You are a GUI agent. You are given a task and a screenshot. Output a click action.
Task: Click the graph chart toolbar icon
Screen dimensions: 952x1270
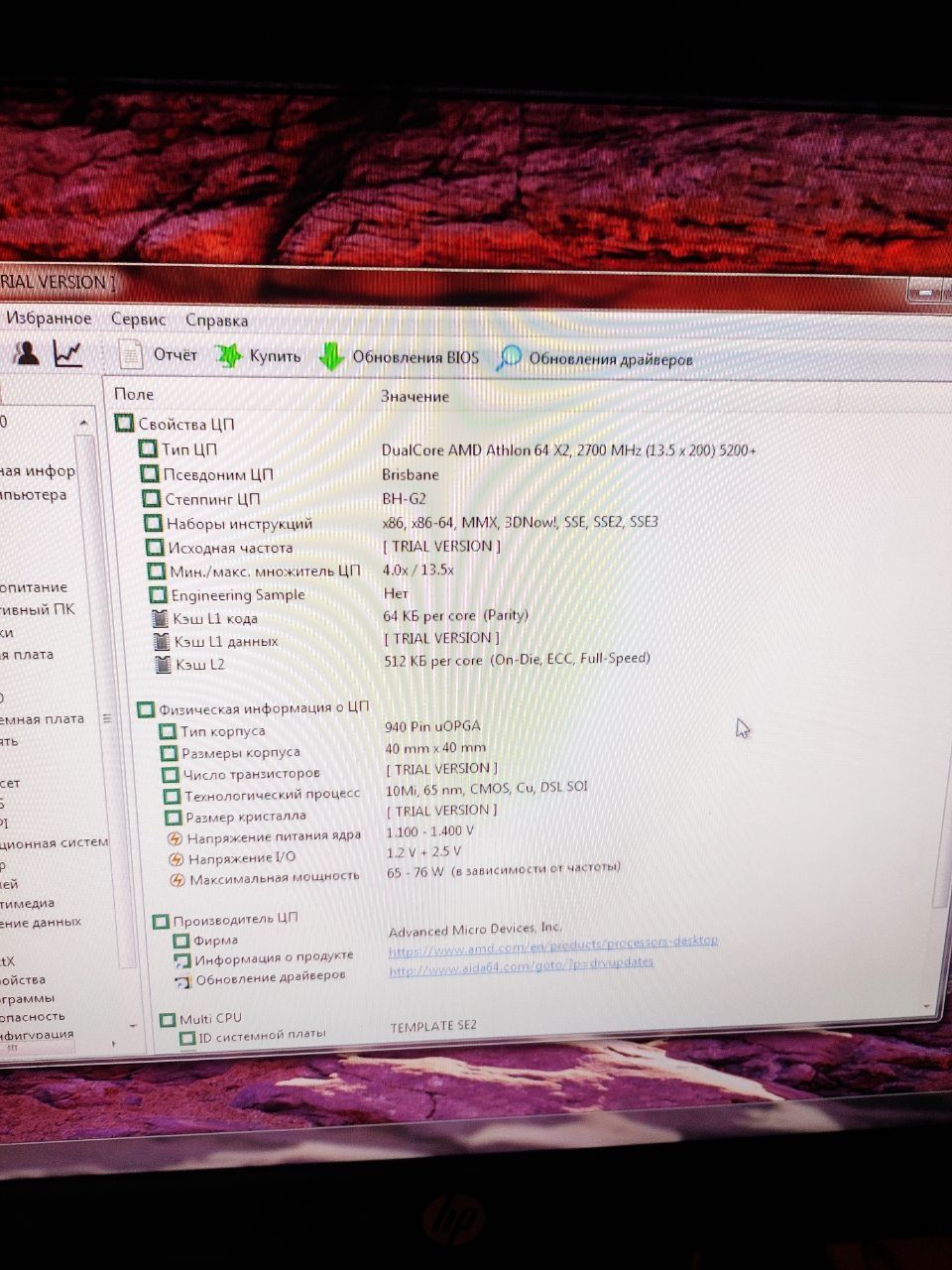68,353
